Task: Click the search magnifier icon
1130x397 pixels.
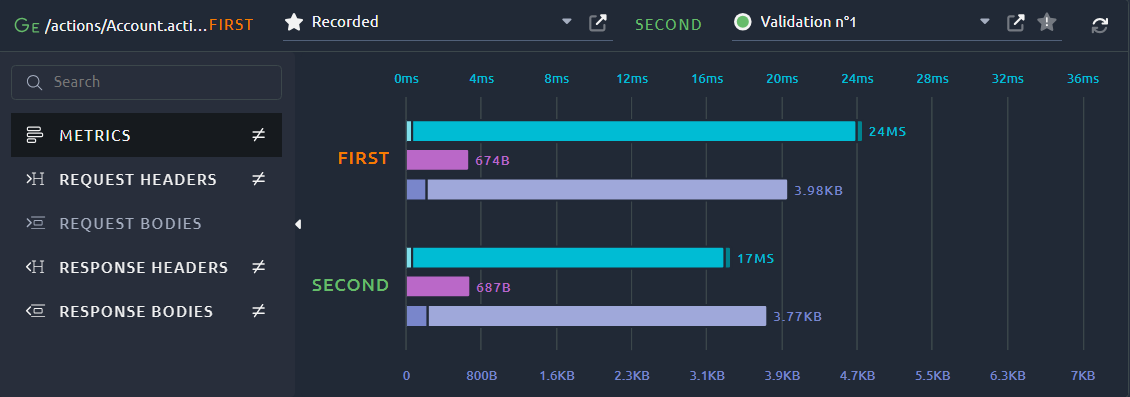Action: click(34, 82)
